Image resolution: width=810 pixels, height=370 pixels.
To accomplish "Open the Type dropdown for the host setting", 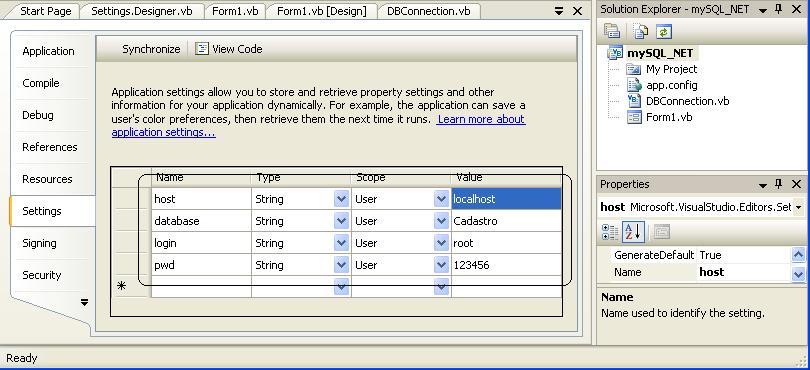I will [341, 199].
